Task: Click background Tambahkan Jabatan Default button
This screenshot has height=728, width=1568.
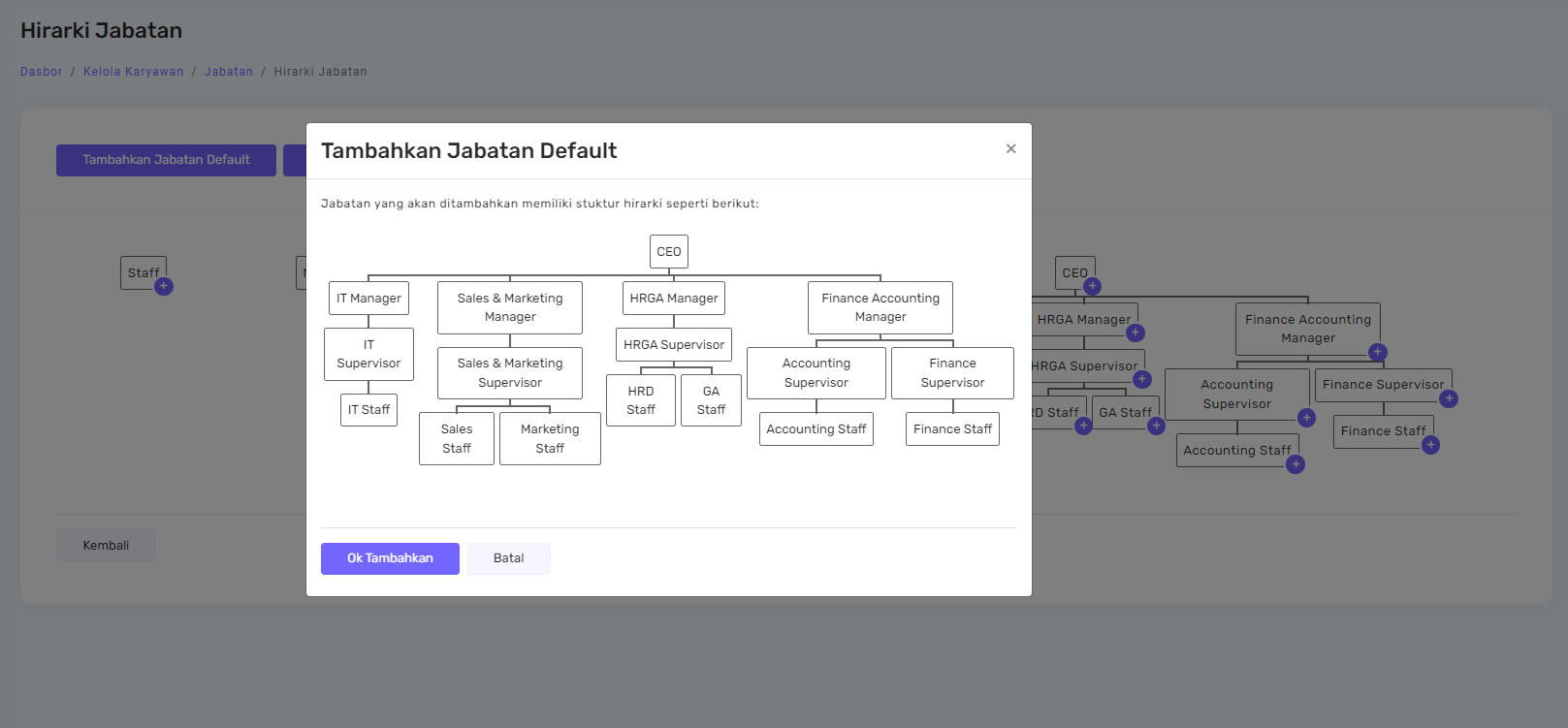Action: [166, 160]
